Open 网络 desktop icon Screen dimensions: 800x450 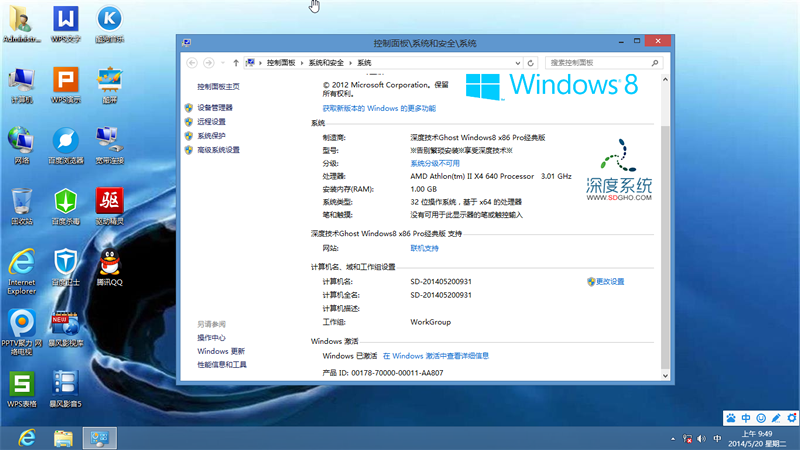coord(21,146)
